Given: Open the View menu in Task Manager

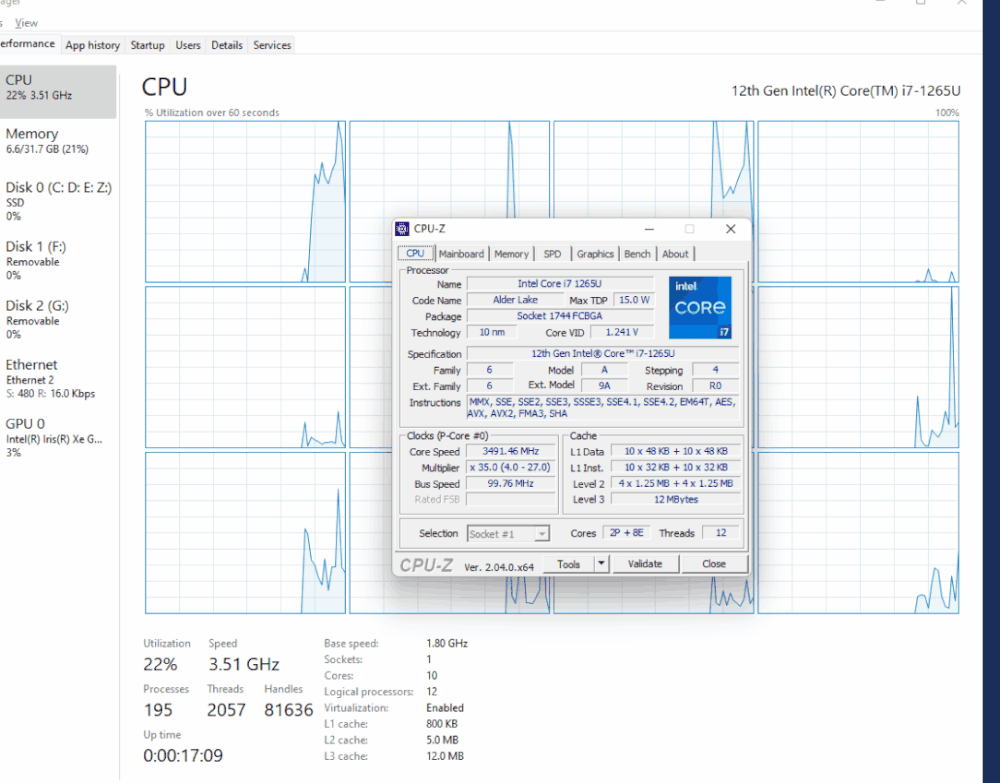Looking at the screenshot, I should coord(26,23).
